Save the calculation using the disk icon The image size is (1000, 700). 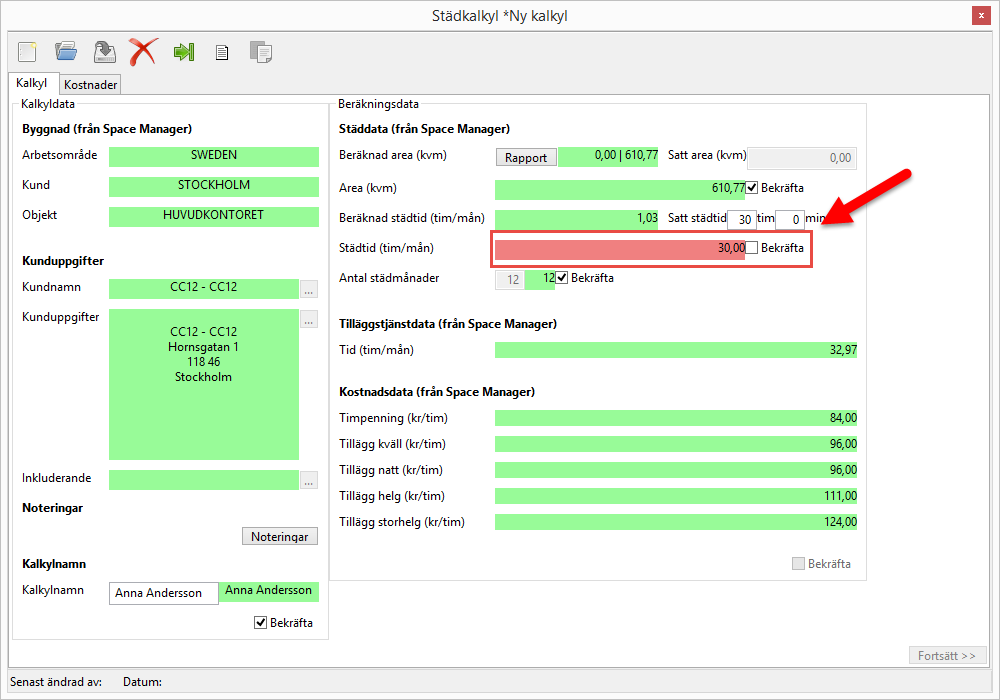click(104, 51)
